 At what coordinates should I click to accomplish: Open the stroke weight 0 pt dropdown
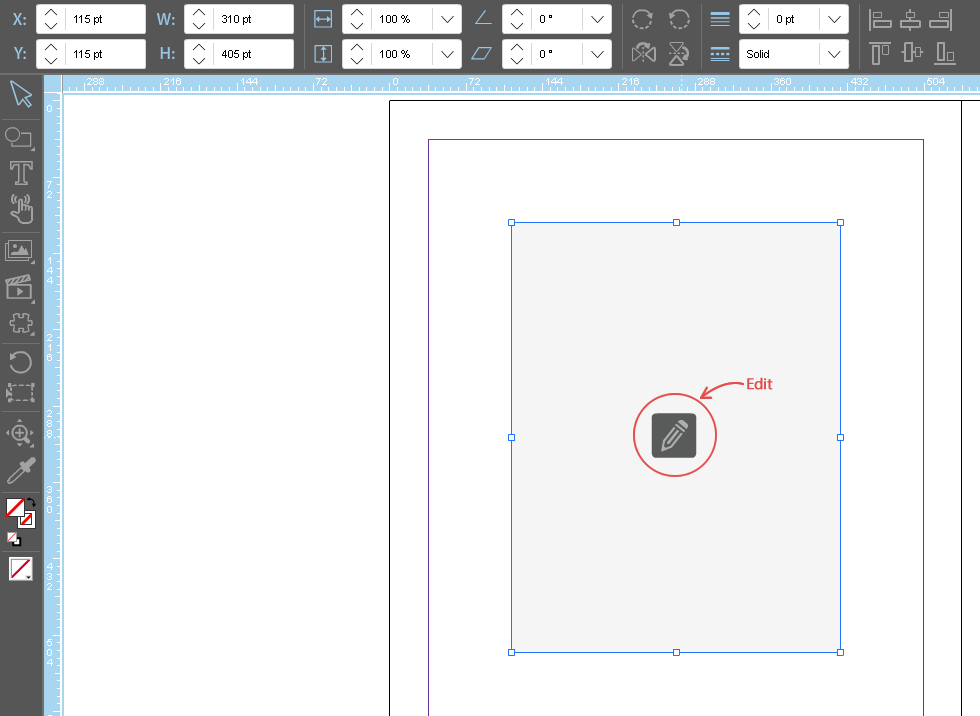click(x=833, y=19)
